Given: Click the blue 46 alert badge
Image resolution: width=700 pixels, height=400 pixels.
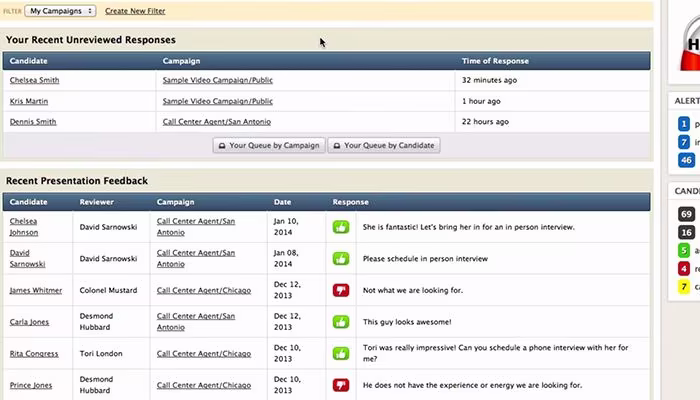Looking at the screenshot, I should pos(686,160).
